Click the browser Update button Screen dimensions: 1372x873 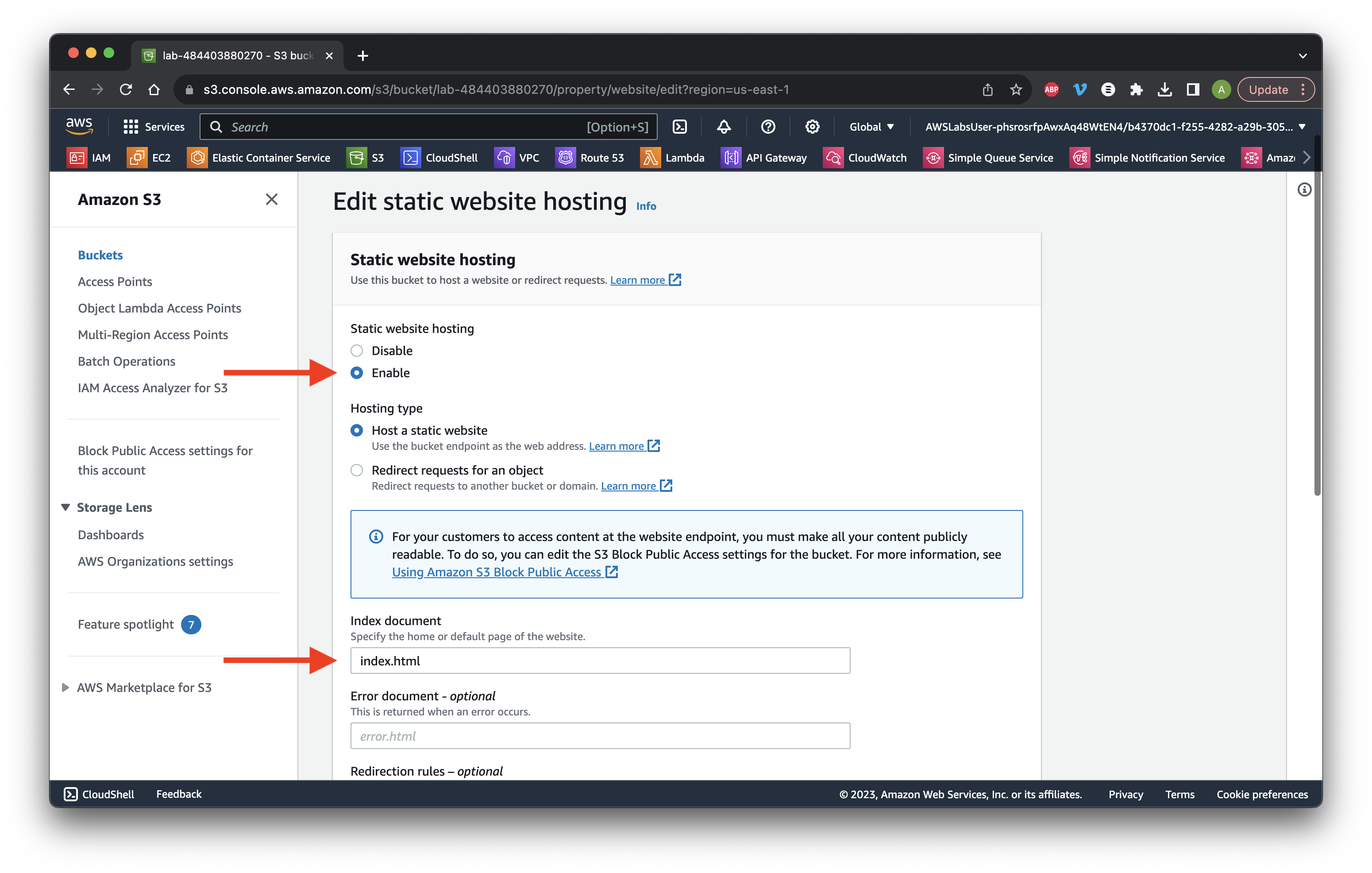[1275, 89]
